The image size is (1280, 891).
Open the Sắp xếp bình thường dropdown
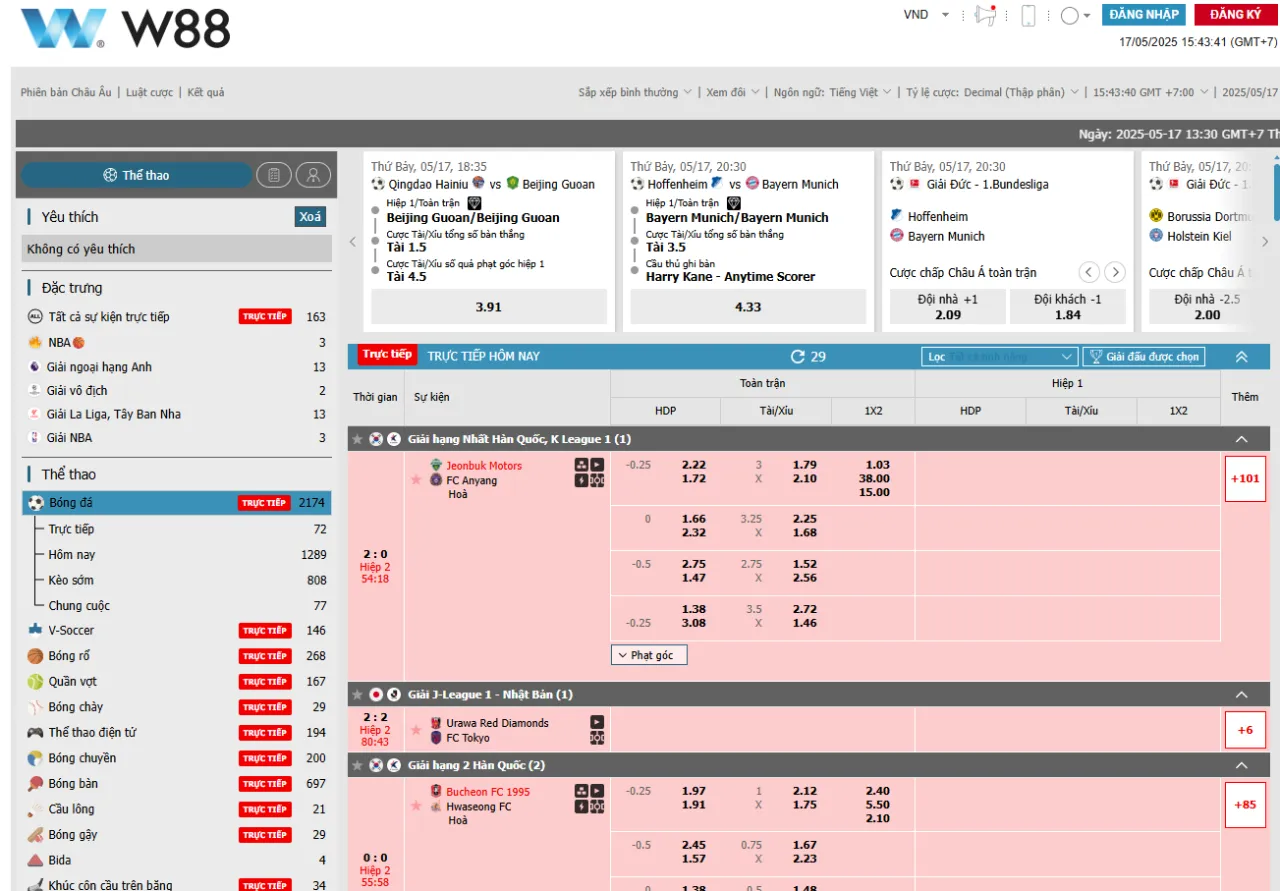coord(635,92)
